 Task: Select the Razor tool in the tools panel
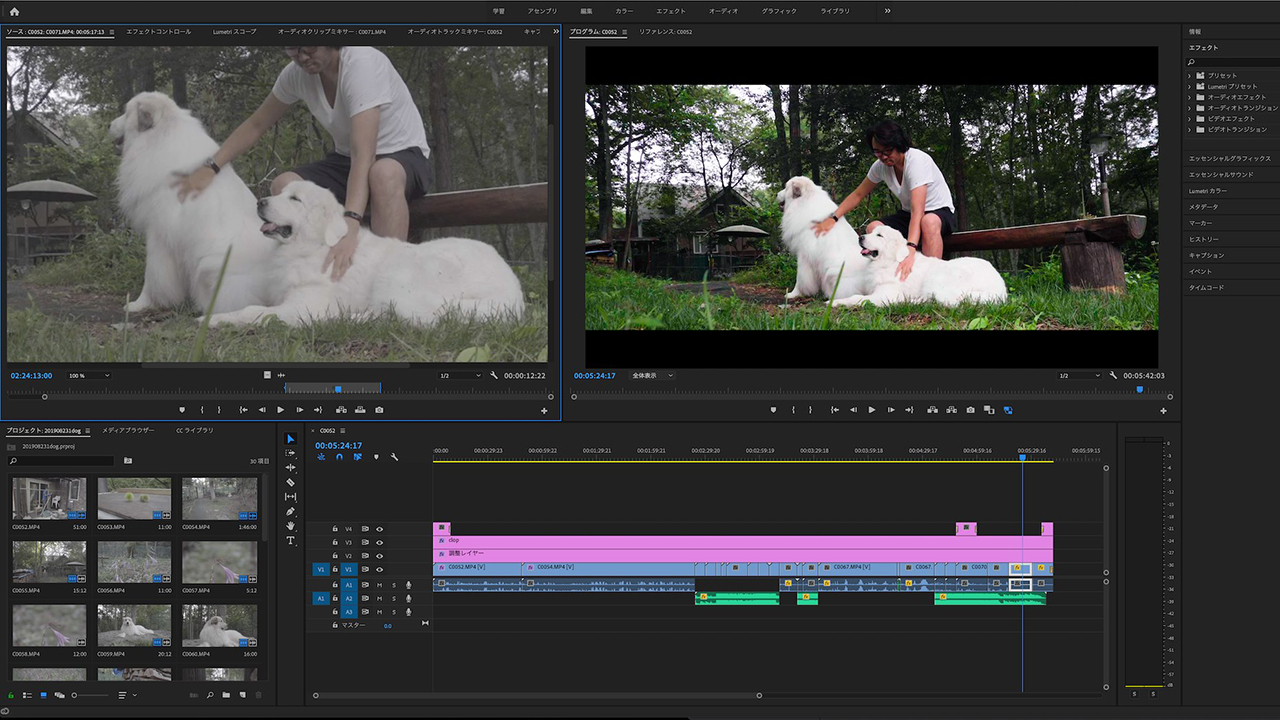click(291, 482)
